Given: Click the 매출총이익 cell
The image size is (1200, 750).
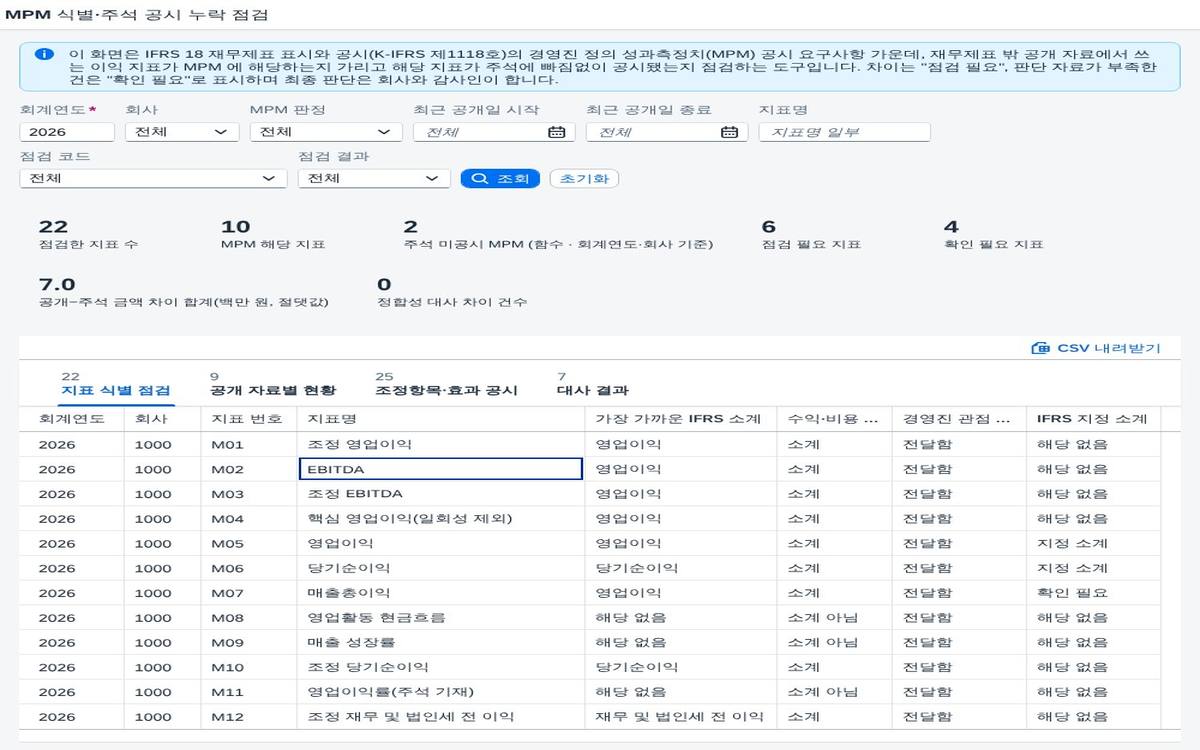Looking at the screenshot, I should tap(441, 593).
